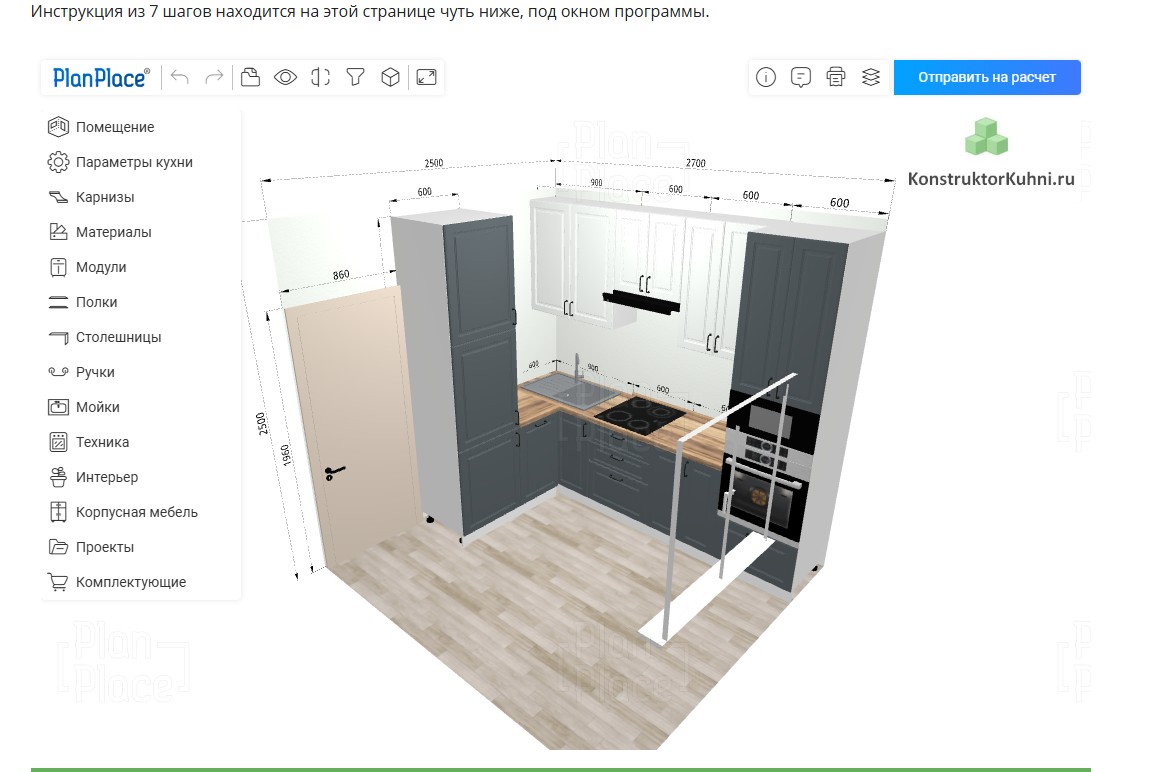This screenshot has width=1156, height=772.
Task: Select Материалы in the sidebar
Action: pos(113,232)
